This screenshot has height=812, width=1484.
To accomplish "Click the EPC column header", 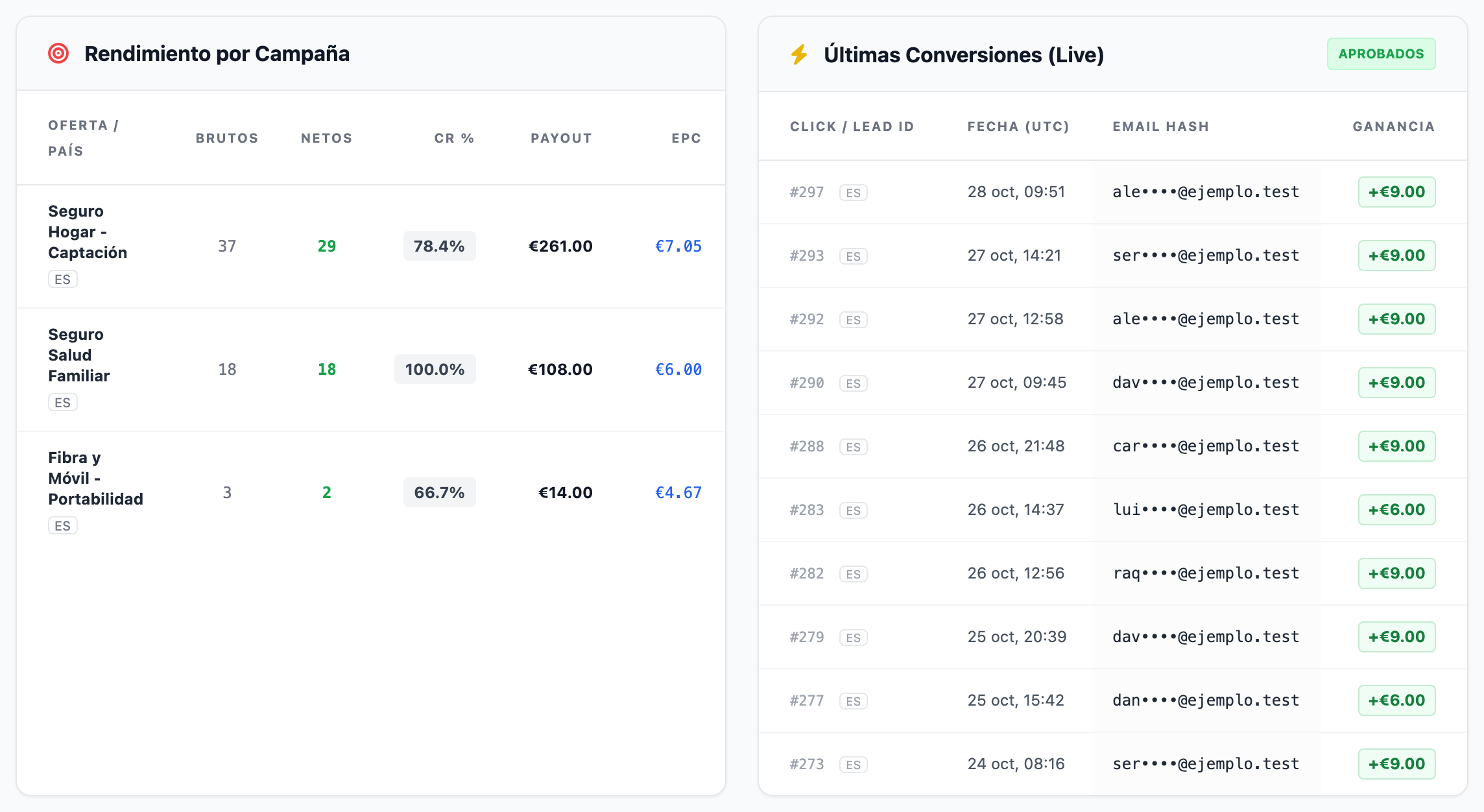I will tap(686, 138).
